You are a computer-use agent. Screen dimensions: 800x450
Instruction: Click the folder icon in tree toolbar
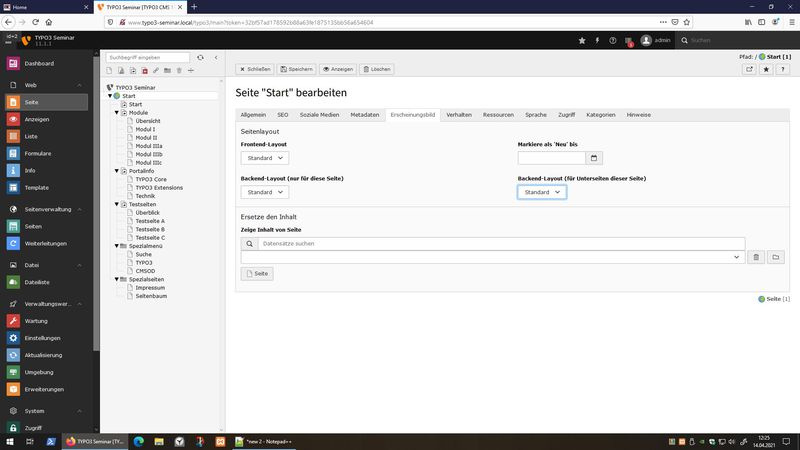[x=167, y=70]
